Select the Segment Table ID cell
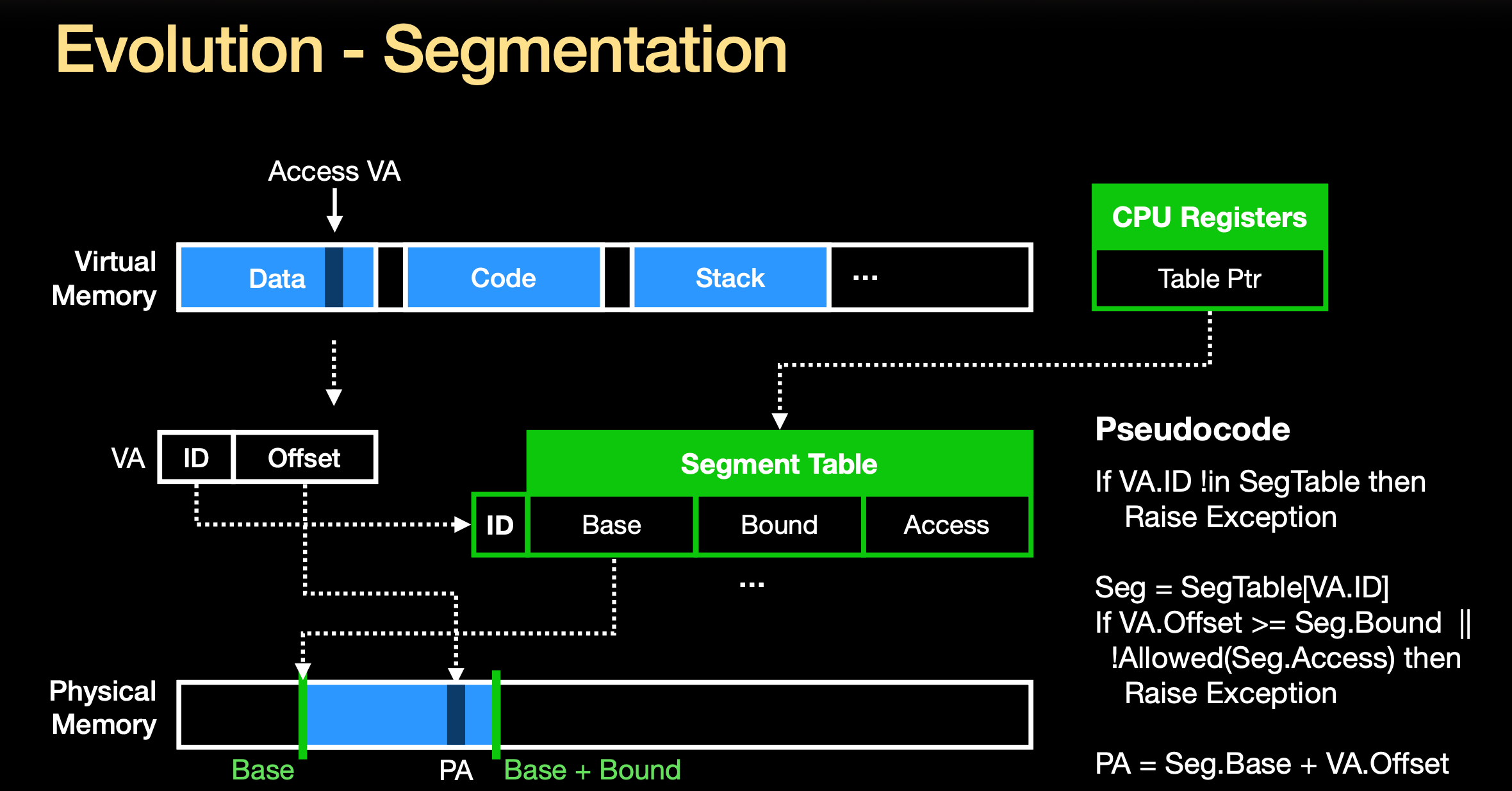Viewport: 1512px width, 791px height. (x=500, y=525)
